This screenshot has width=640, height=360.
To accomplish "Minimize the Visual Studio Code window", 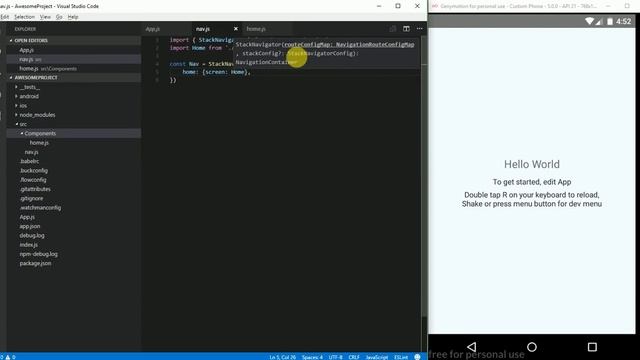I will pos(379,6).
